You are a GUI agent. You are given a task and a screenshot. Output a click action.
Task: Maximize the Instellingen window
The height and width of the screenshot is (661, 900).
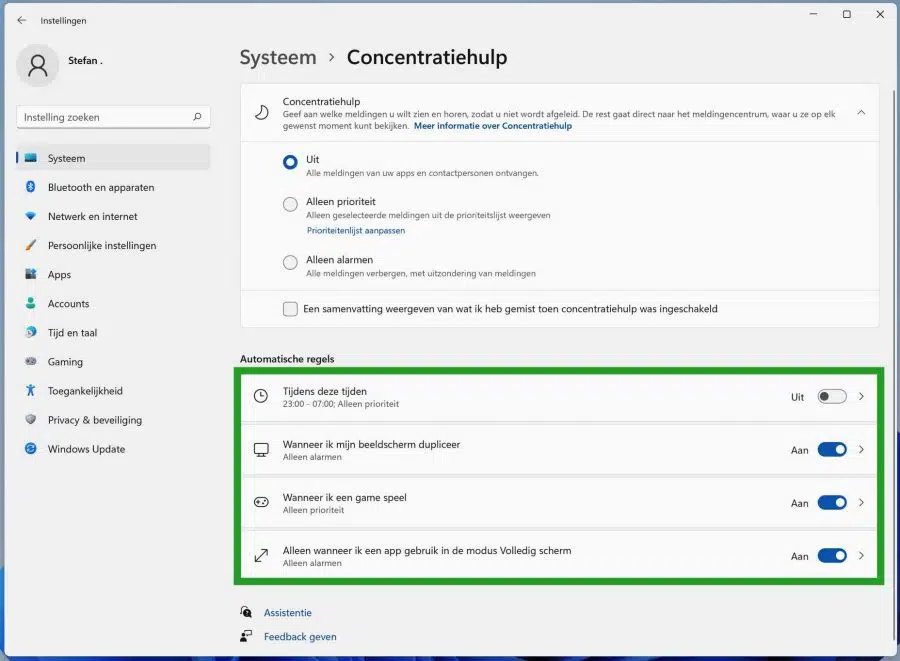847,14
